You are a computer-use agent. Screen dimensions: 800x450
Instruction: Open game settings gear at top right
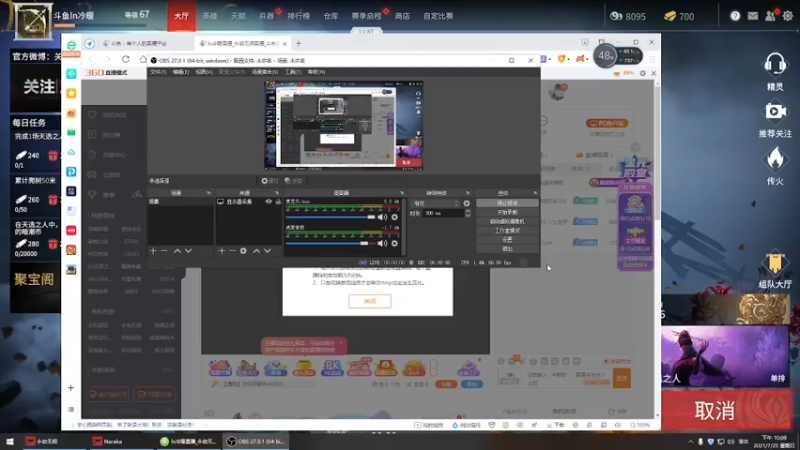(x=788, y=16)
